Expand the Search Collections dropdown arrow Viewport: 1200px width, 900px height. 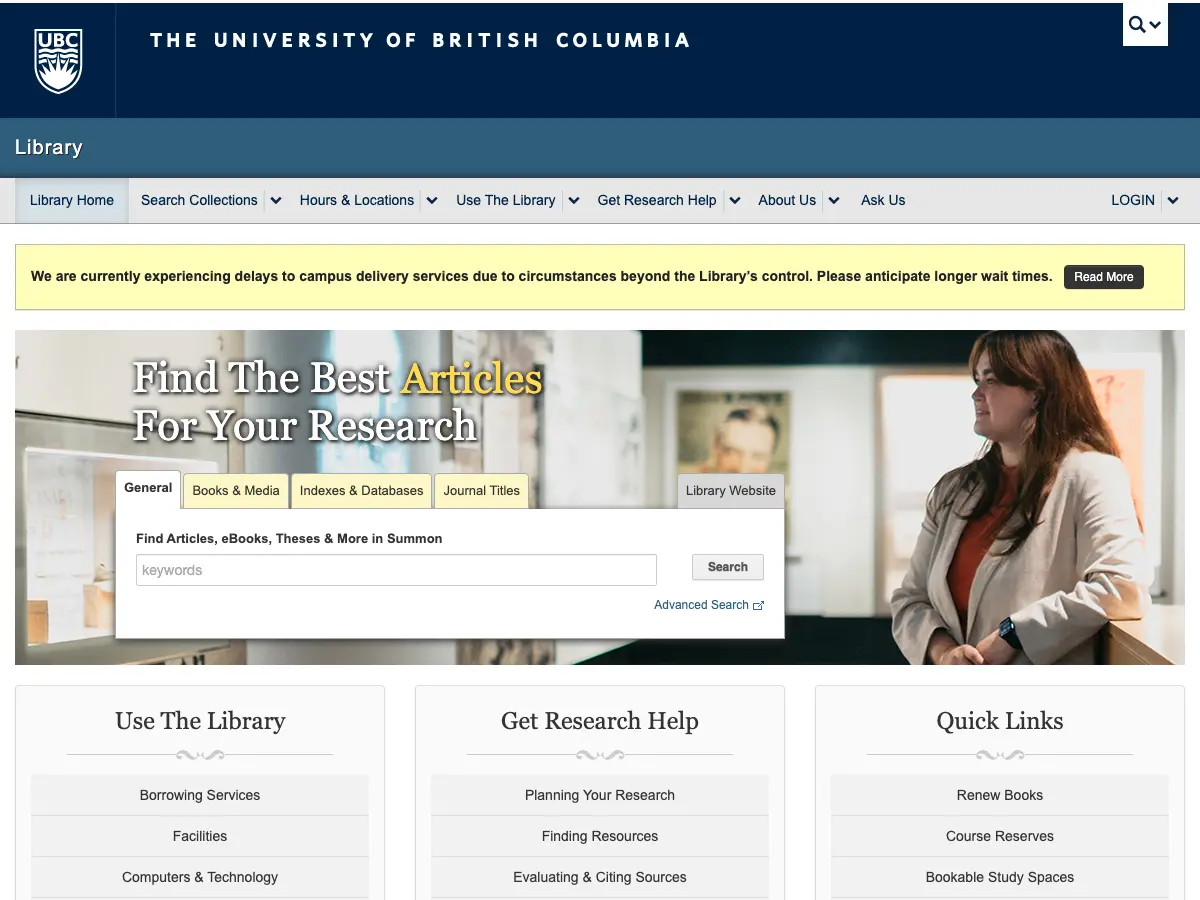276,201
